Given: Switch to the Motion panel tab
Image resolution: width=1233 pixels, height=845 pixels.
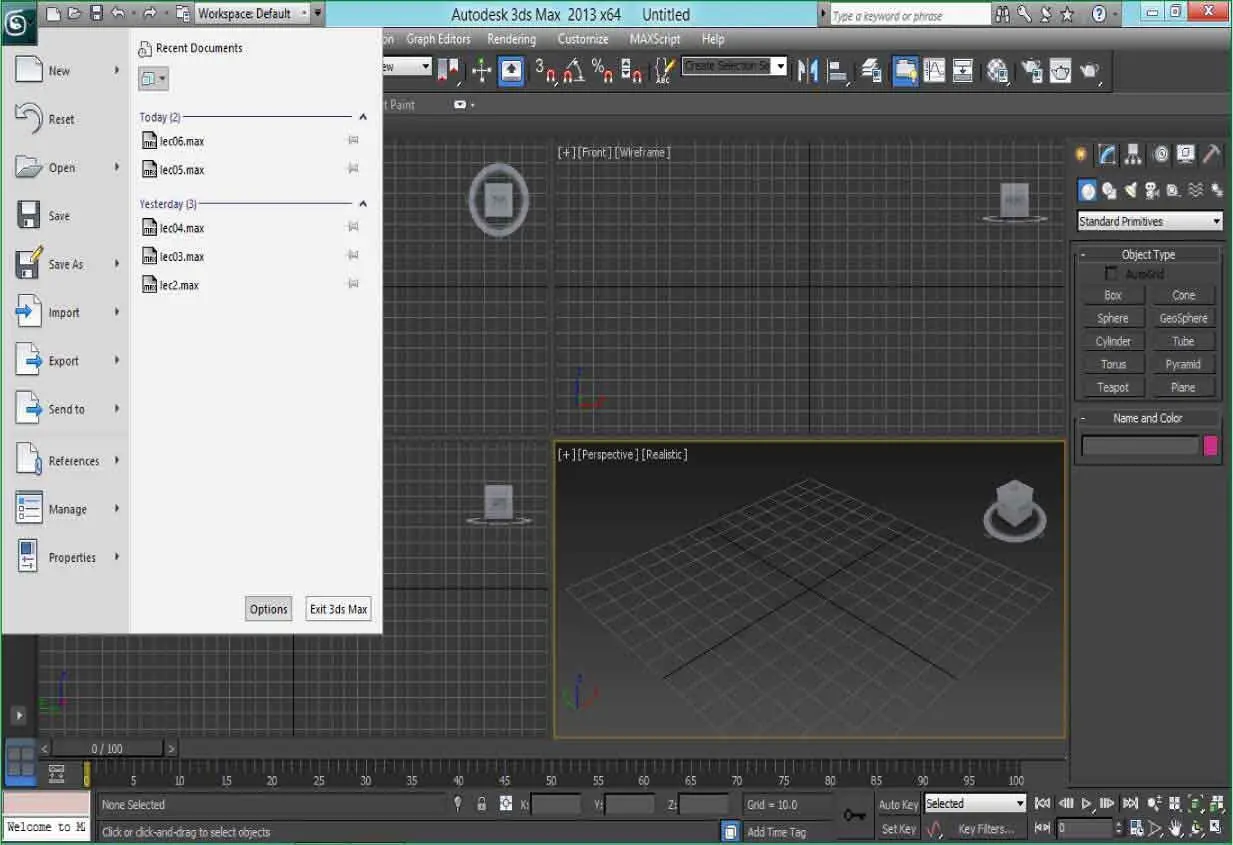Looking at the screenshot, I should tap(1160, 154).
